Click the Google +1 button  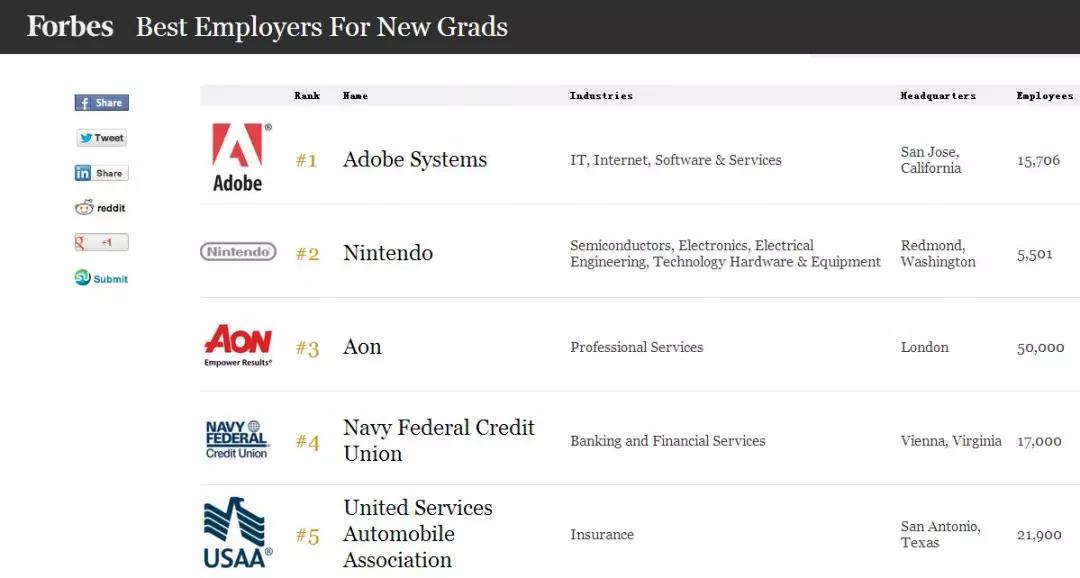(101, 242)
